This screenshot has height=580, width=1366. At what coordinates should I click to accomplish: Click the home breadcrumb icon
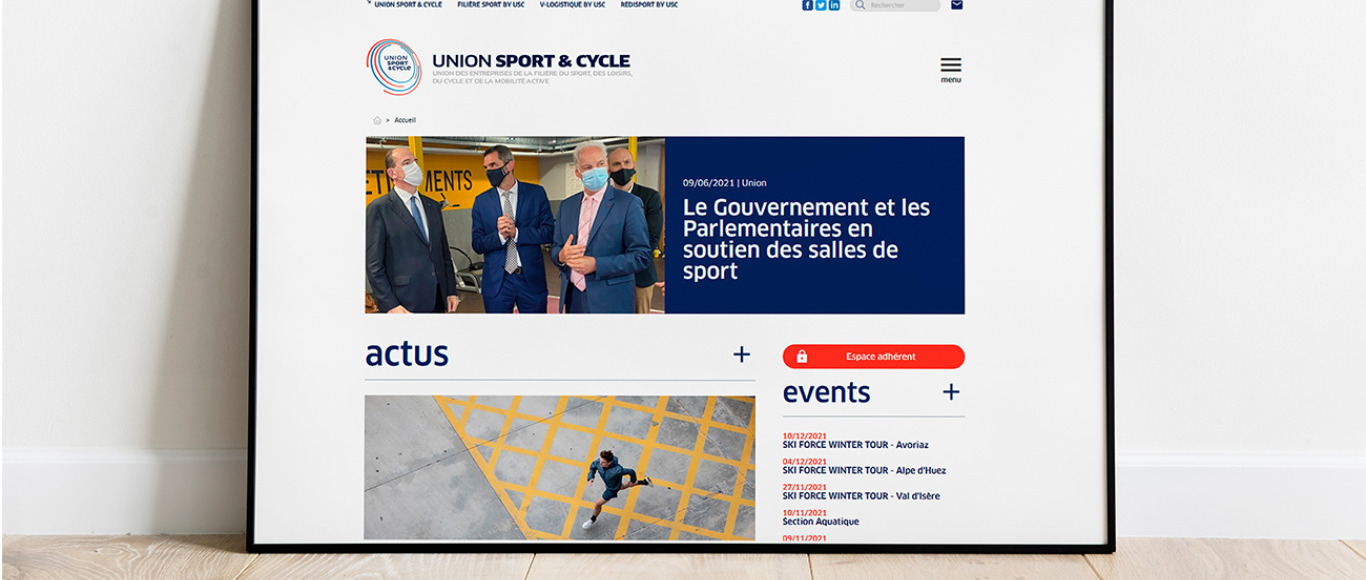(x=377, y=120)
